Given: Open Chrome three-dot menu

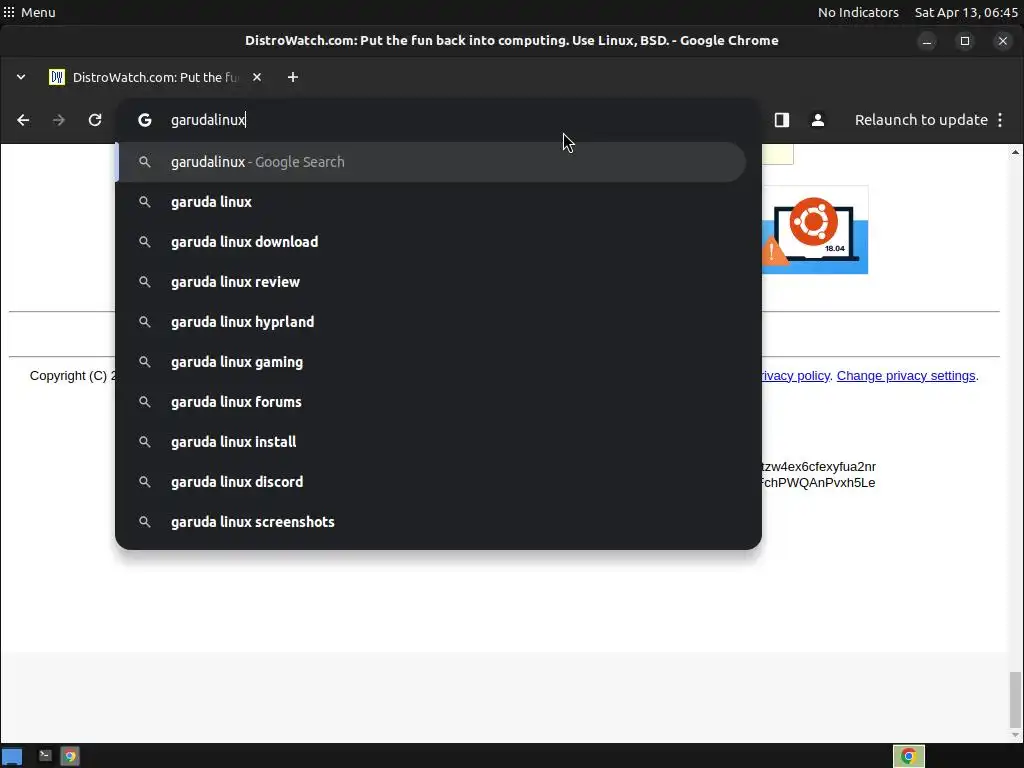Looking at the screenshot, I should tap(1000, 120).
